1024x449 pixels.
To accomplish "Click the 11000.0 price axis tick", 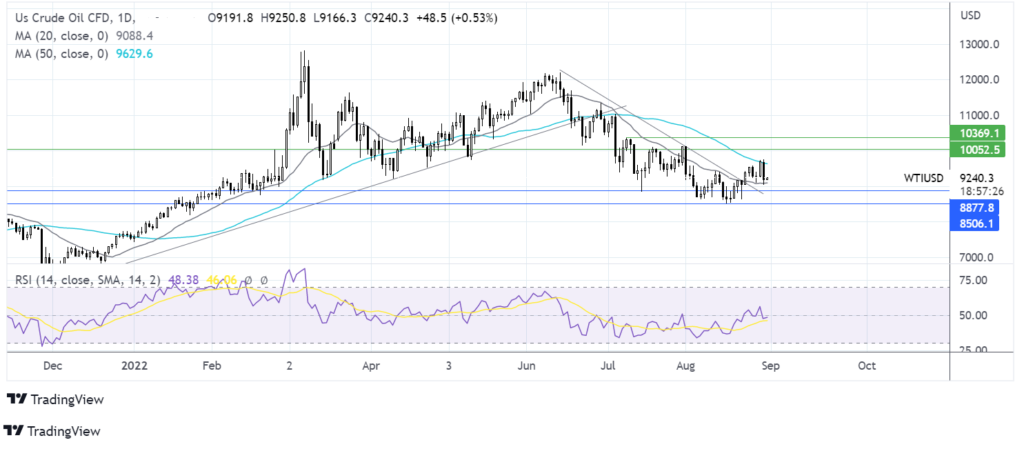I will 978,116.
